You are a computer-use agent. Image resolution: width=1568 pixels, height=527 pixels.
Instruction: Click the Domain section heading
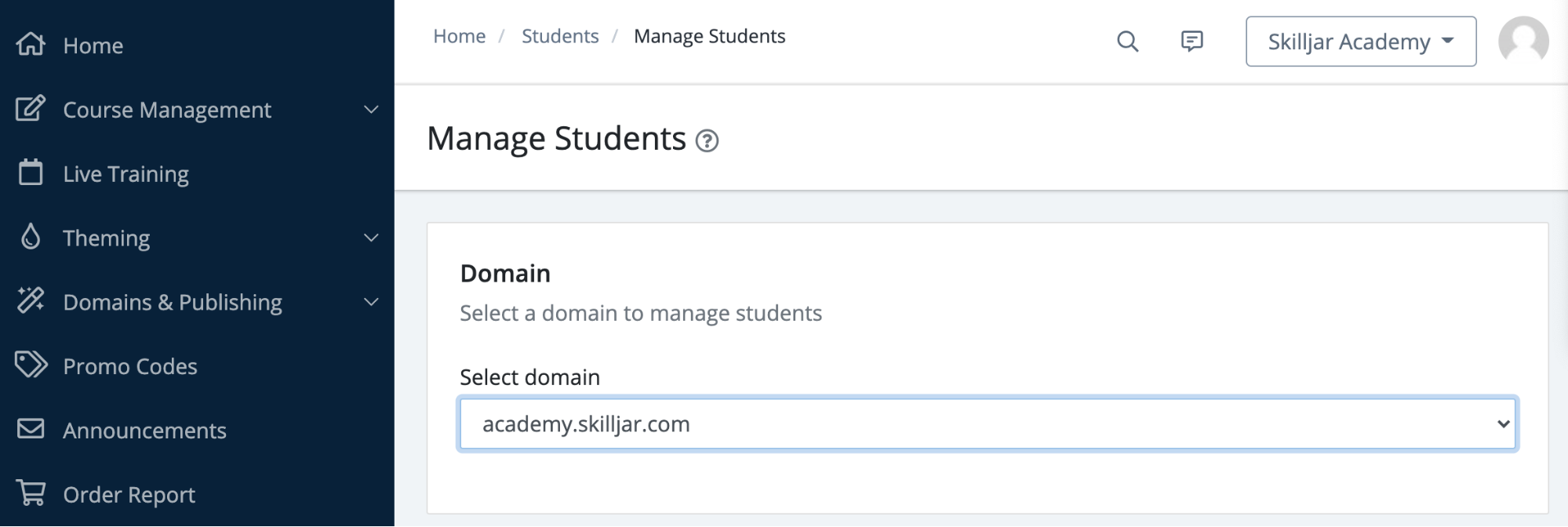505,274
